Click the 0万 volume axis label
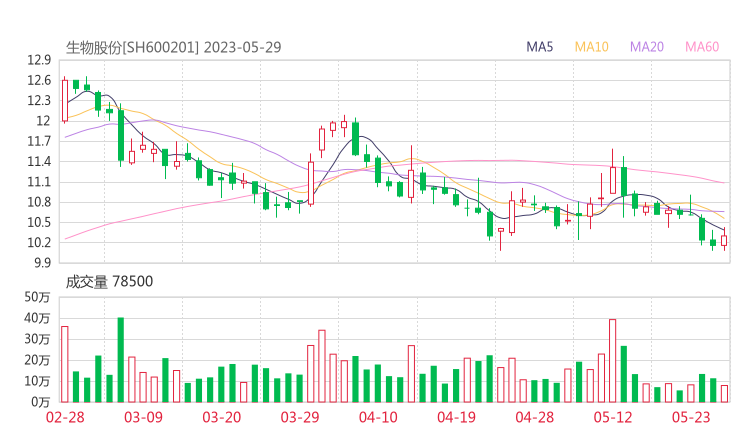The height and width of the screenshot is (440, 740). [41, 402]
